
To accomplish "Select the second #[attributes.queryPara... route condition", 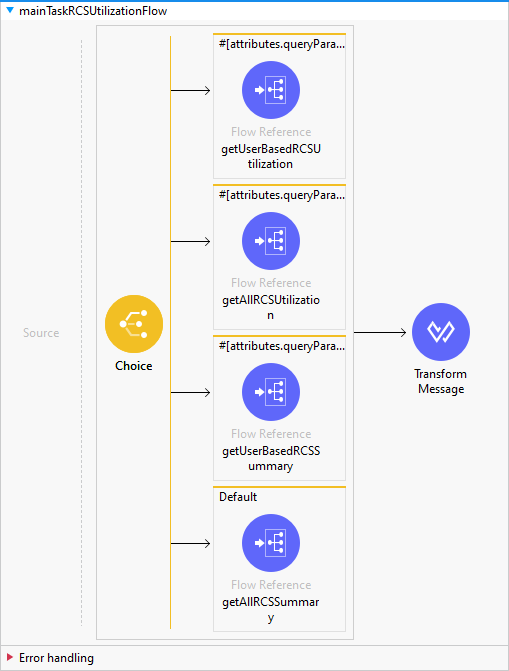I will click(x=282, y=195).
